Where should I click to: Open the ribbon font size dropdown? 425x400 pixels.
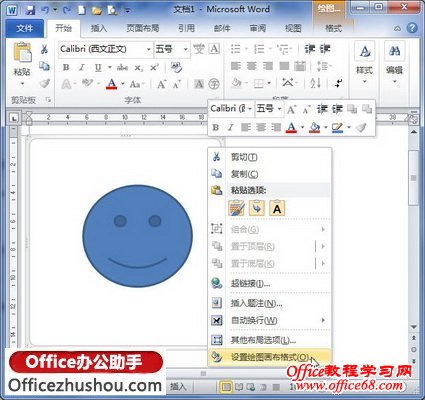tap(185, 49)
